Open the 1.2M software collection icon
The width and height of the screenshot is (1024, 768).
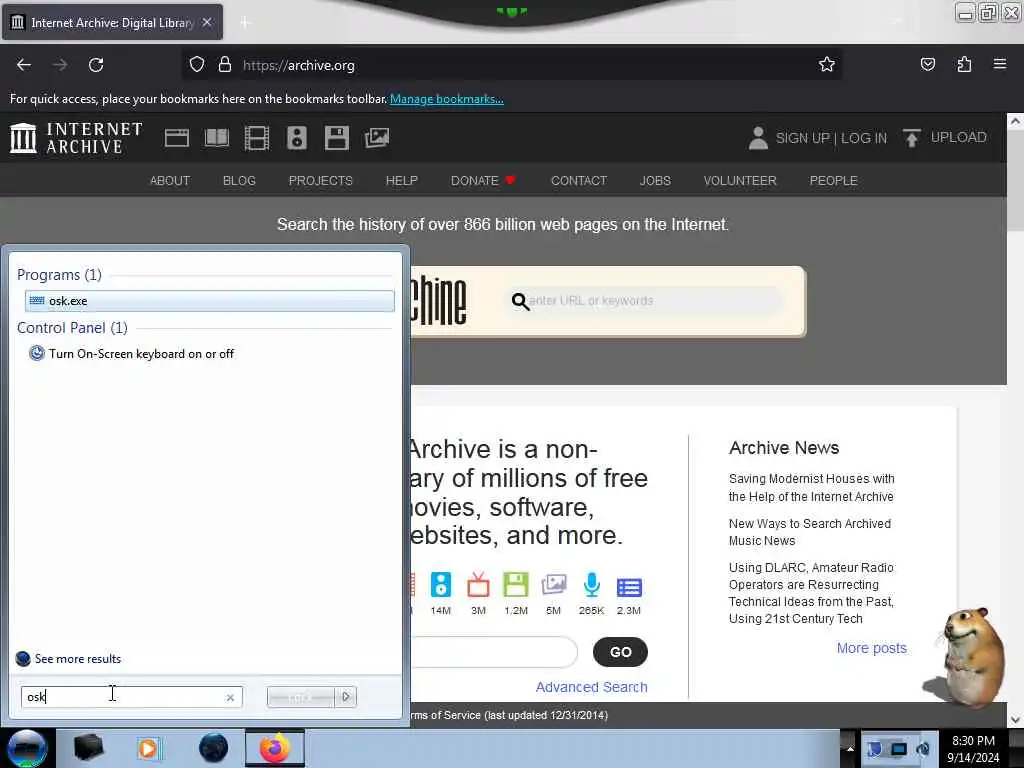(516, 585)
